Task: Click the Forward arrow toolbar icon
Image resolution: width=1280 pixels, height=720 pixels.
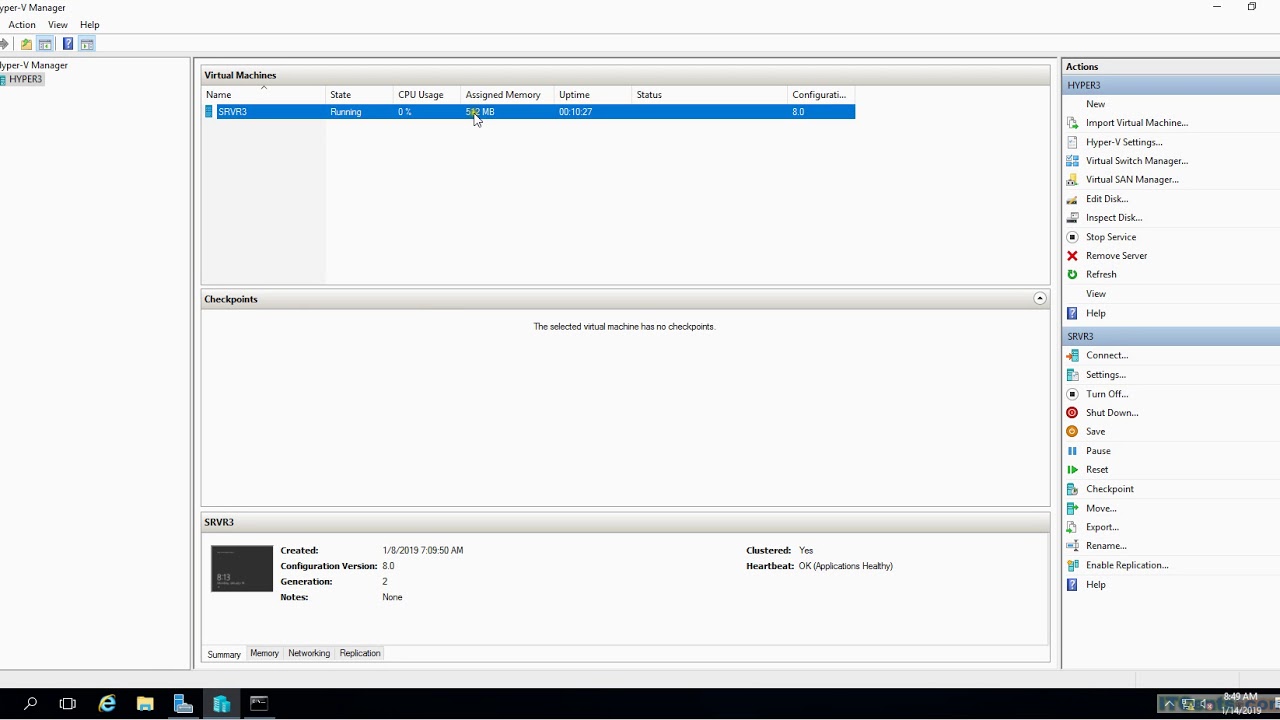Action: 4,44
